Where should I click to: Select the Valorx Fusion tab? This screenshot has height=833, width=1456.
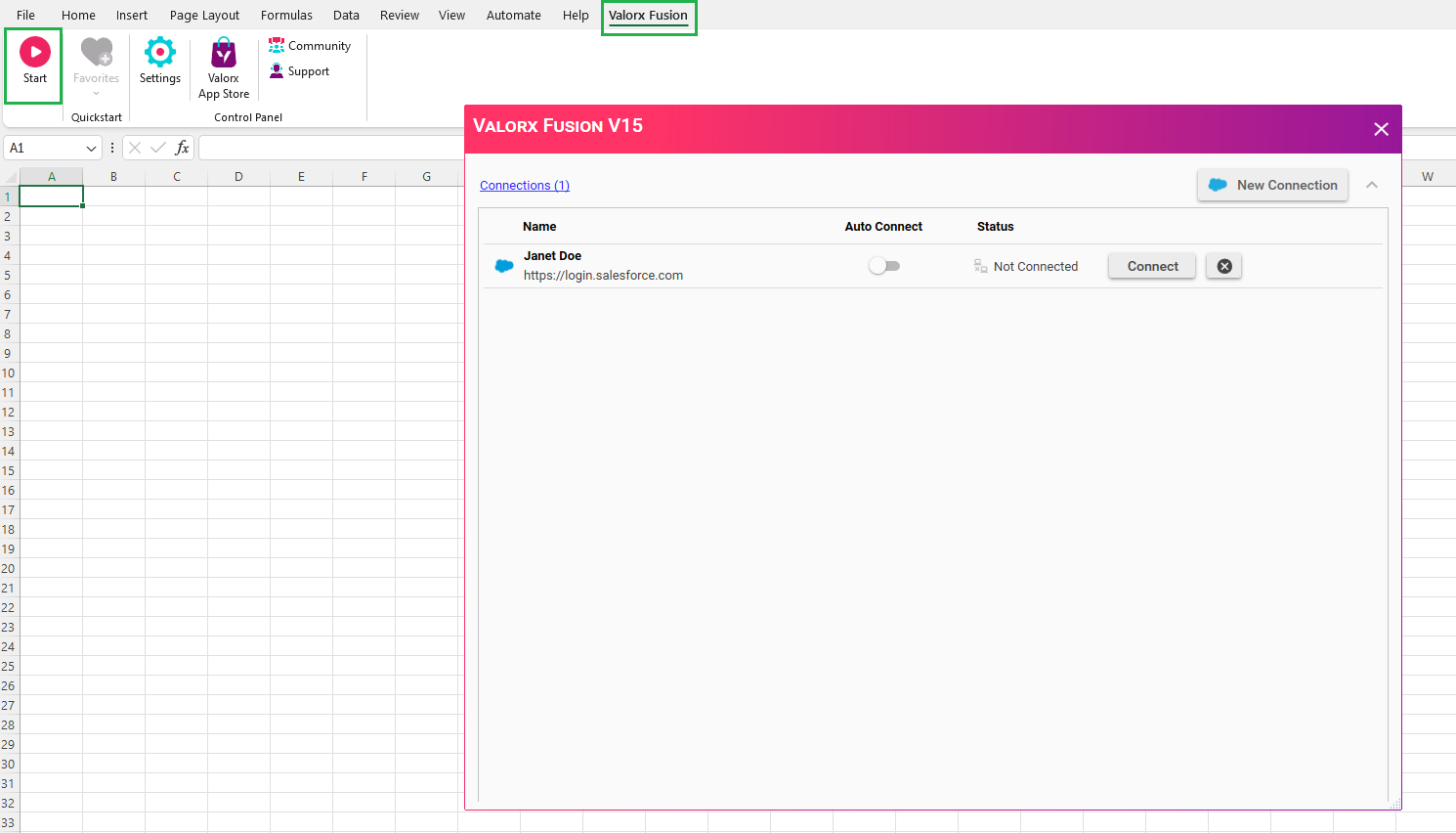point(649,16)
